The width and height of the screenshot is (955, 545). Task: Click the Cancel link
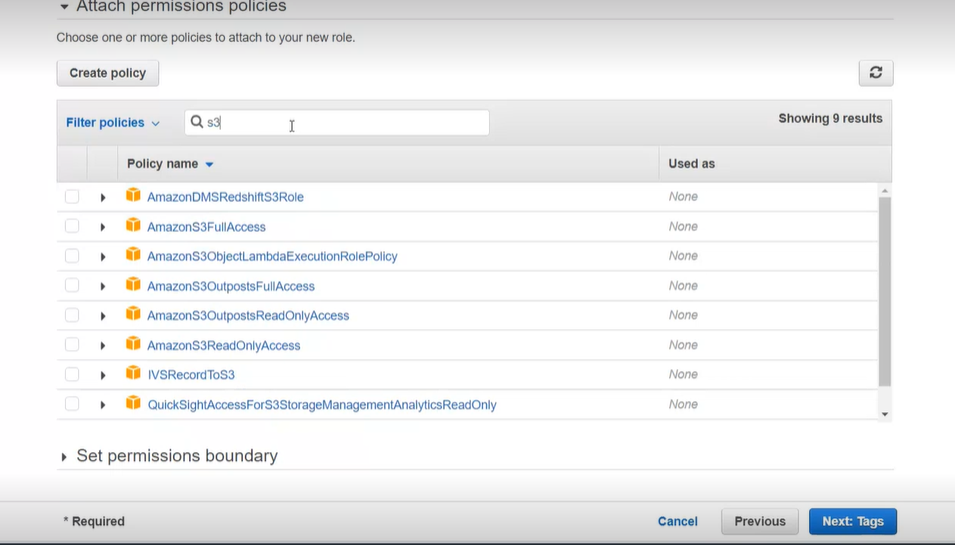(x=677, y=521)
